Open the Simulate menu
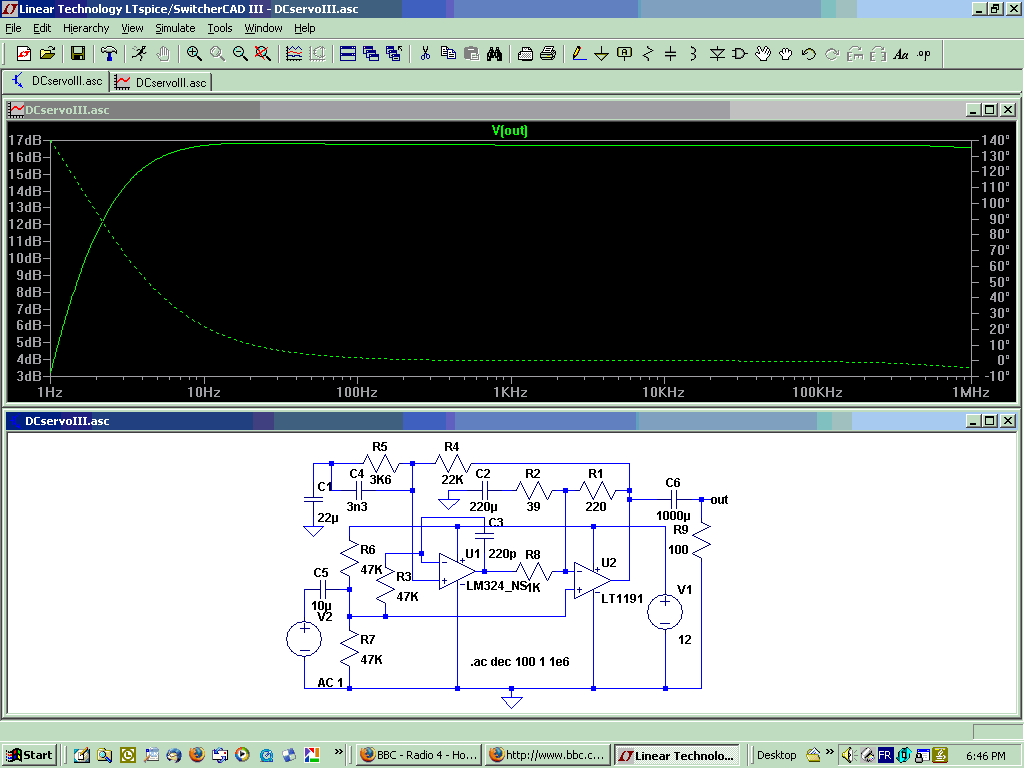 tap(175, 28)
